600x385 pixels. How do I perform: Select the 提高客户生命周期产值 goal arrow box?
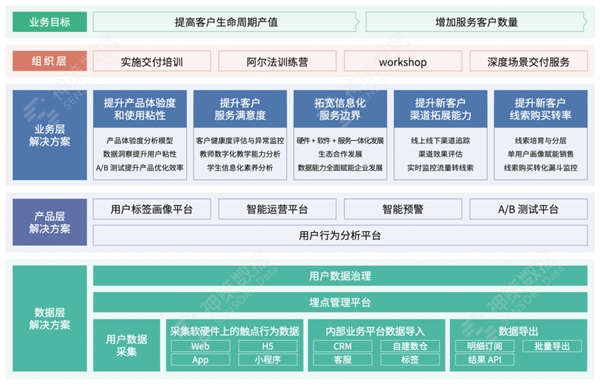pyautogui.click(x=226, y=22)
